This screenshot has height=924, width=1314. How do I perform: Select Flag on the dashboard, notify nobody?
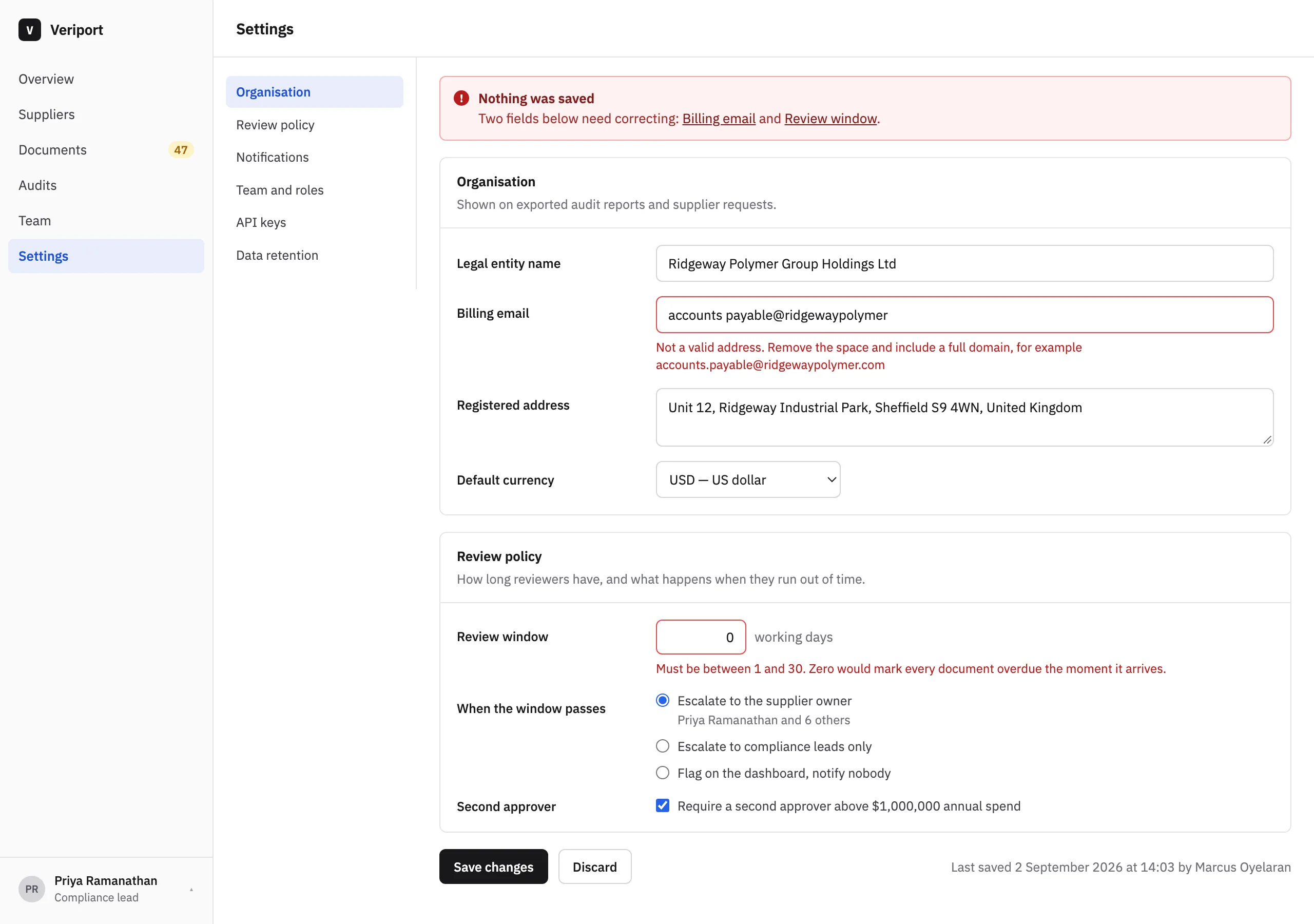(x=663, y=773)
